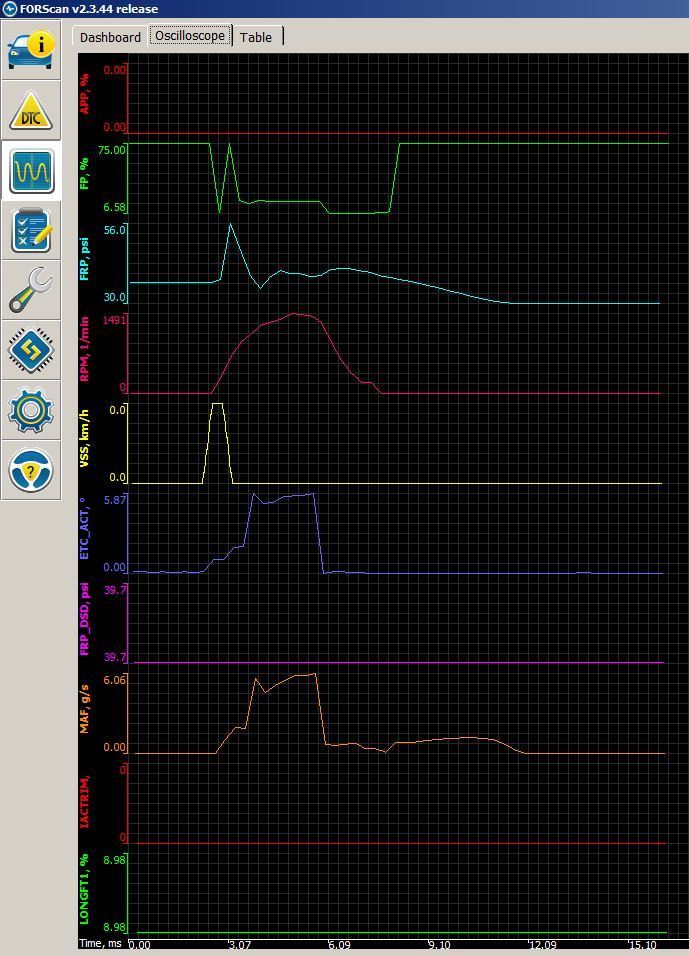Select the oscilloscope live data sidebar icon

[x=31, y=171]
